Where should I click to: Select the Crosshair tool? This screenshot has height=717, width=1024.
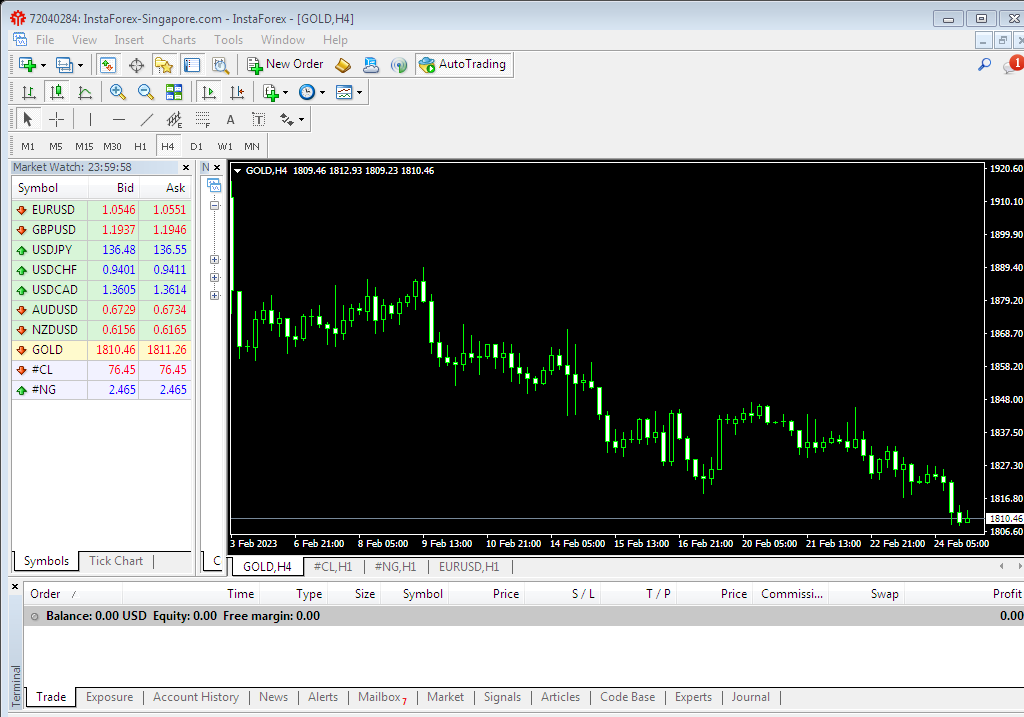pyautogui.click(x=56, y=120)
